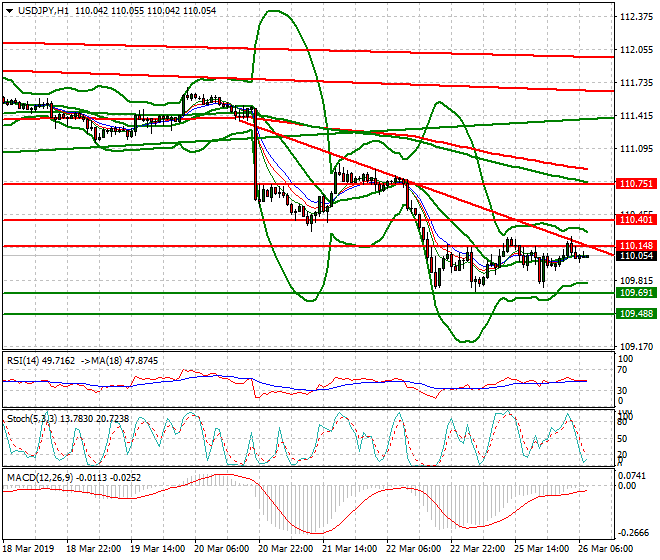Click the 110.401 red price label
The height and width of the screenshot is (560, 660).
(x=636, y=219)
